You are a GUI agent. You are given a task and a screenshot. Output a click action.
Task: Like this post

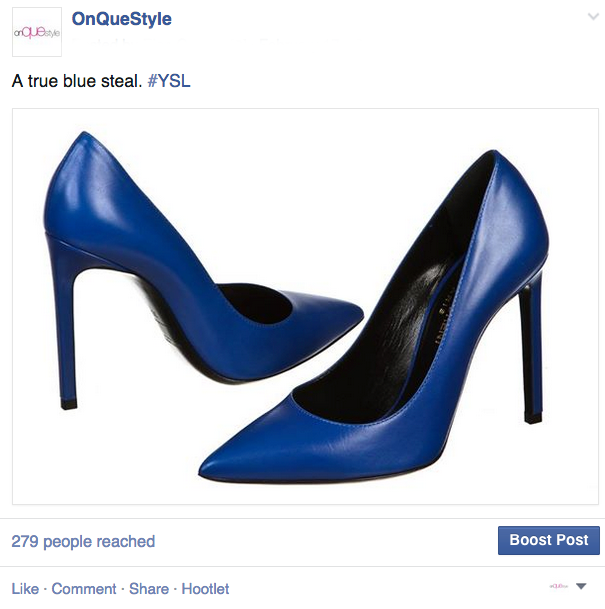(25, 589)
